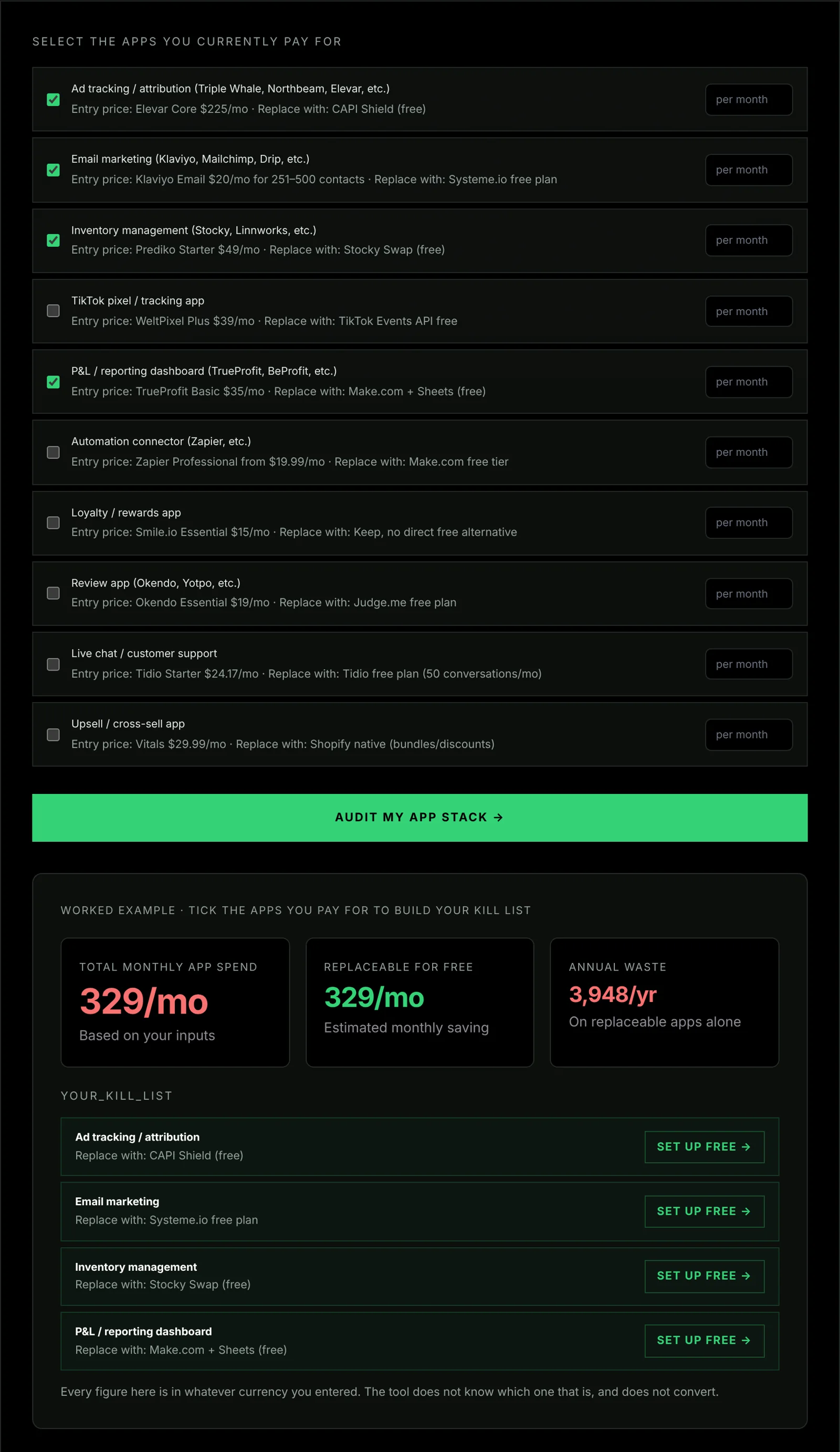Click the Ad tracking / attribution (Triple Whale, Northbeam) label
Viewport: 840px width, 1452px height.
pyautogui.click(x=230, y=89)
